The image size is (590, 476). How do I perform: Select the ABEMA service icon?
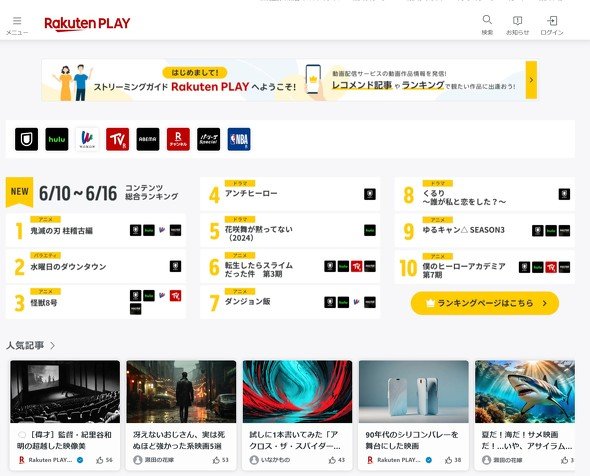point(148,139)
